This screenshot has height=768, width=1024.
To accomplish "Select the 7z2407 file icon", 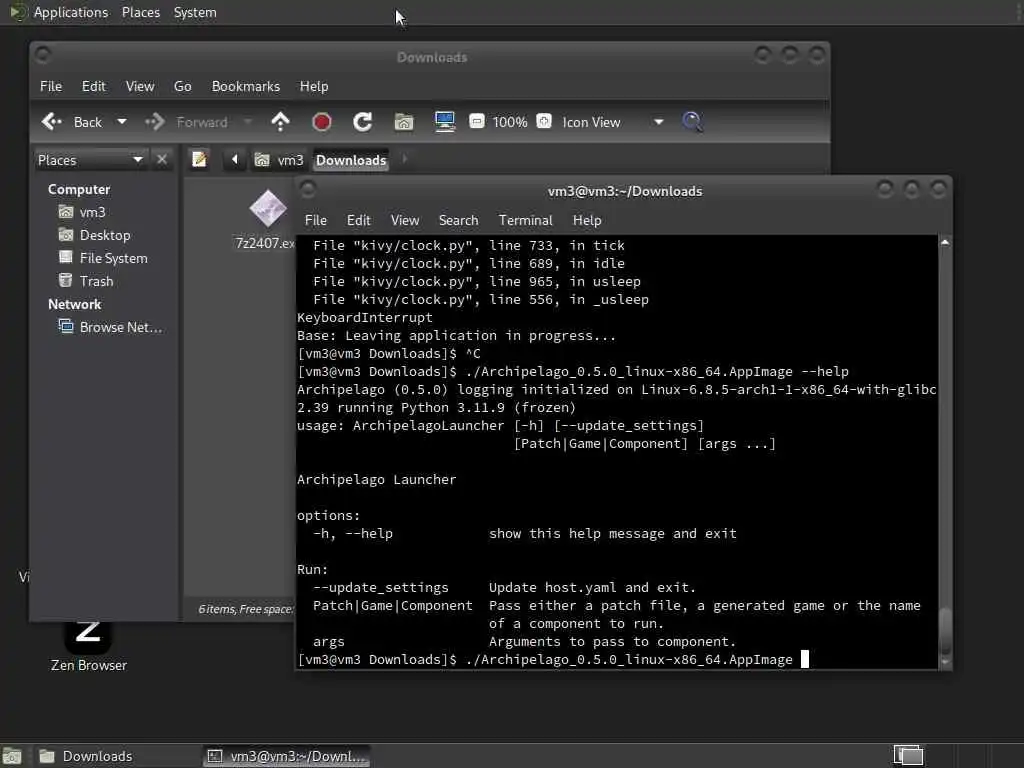I will tap(268, 209).
